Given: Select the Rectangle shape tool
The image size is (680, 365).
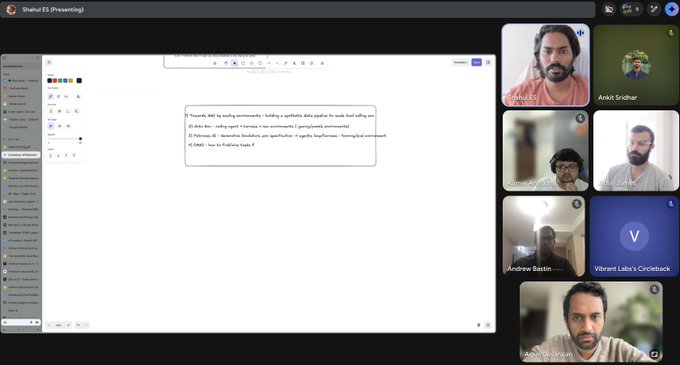Looking at the screenshot, I should [x=243, y=63].
